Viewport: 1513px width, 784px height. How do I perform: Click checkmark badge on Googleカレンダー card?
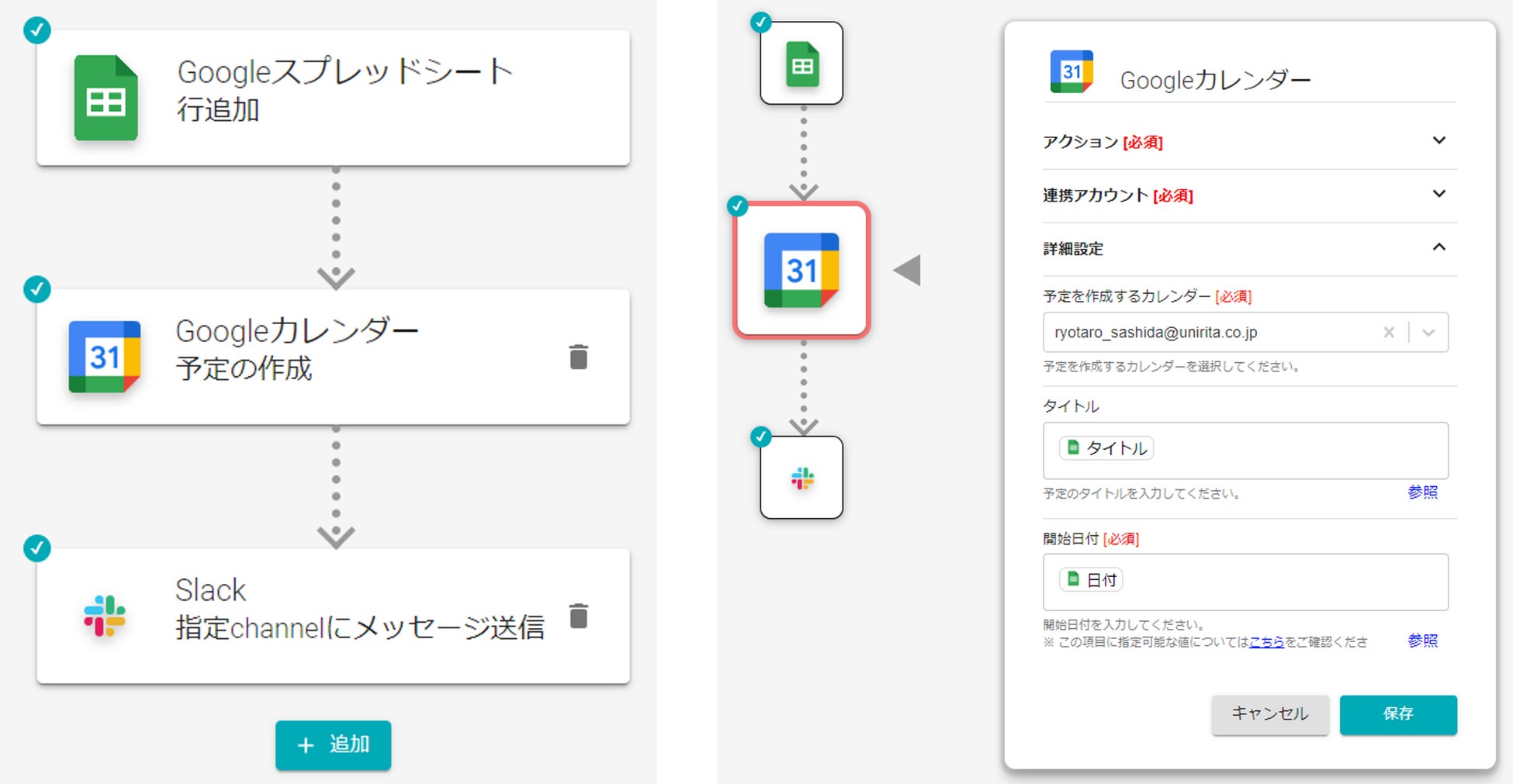(37, 289)
